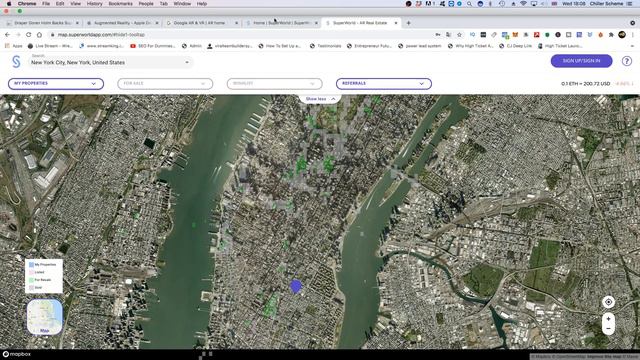Click the Apple menu icon
This screenshot has height=360, width=640.
tap(9, 4)
